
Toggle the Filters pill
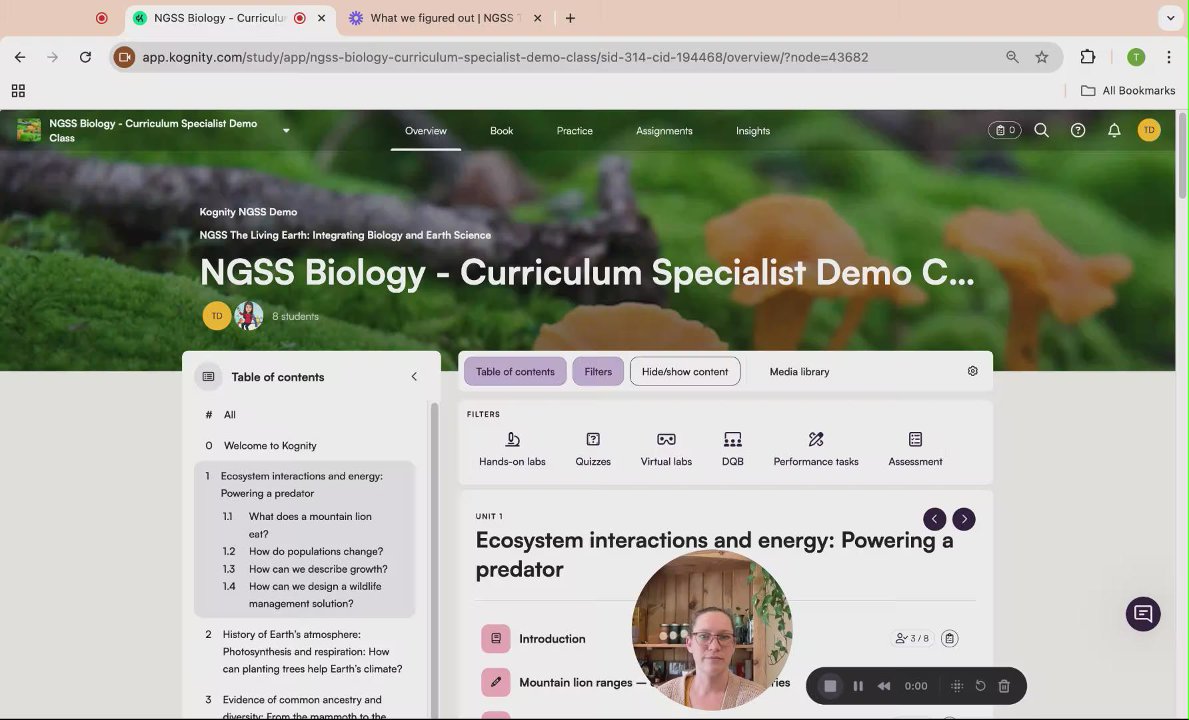[x=598, y=371]
